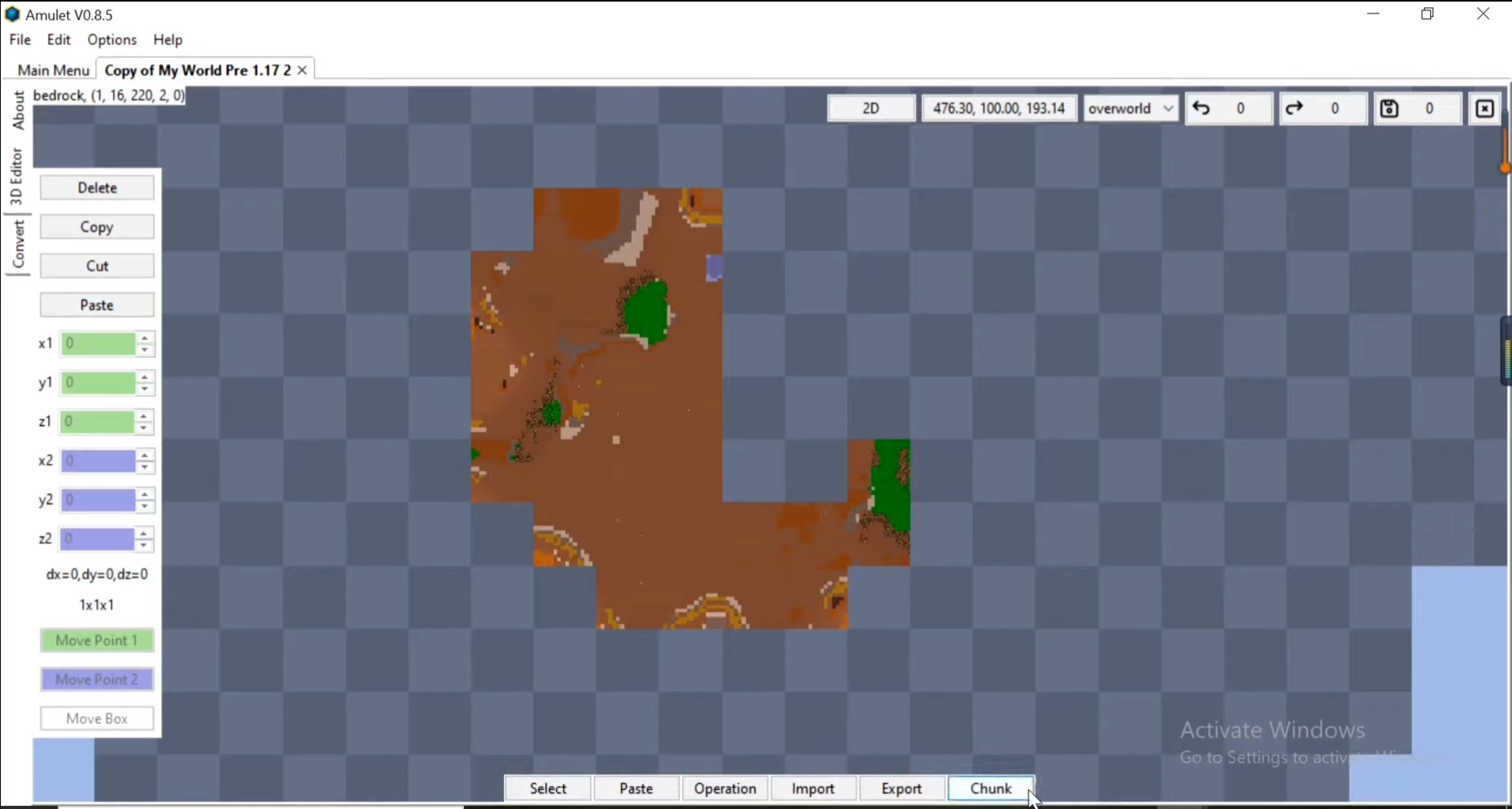Viewport: 1512px width, 809px height.
Task: Increase x1 using its up arrow
Action: pyautogui.click(x=146, y=339)
